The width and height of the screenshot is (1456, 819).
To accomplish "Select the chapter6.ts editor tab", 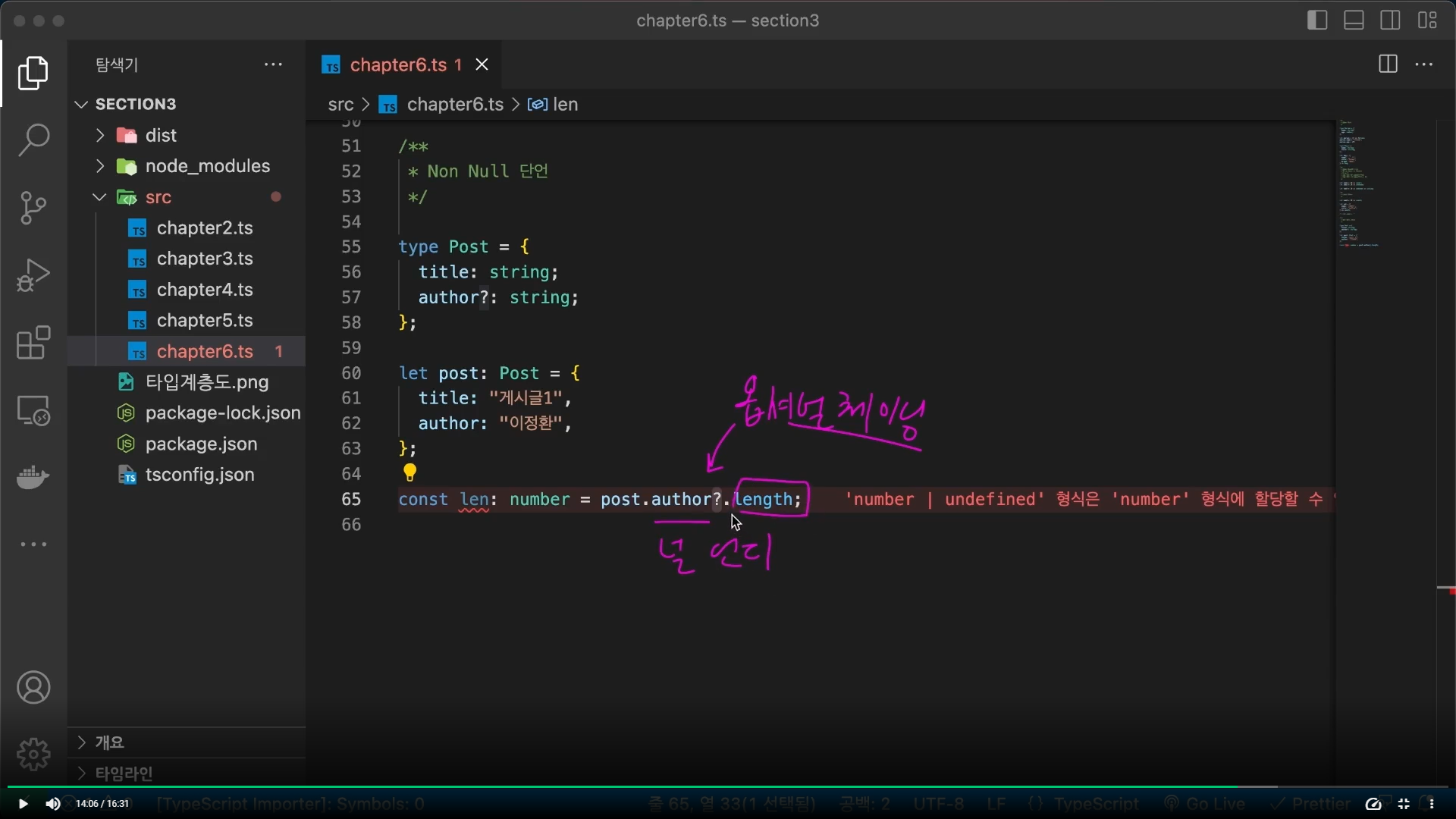I will [x=397, y=65].
